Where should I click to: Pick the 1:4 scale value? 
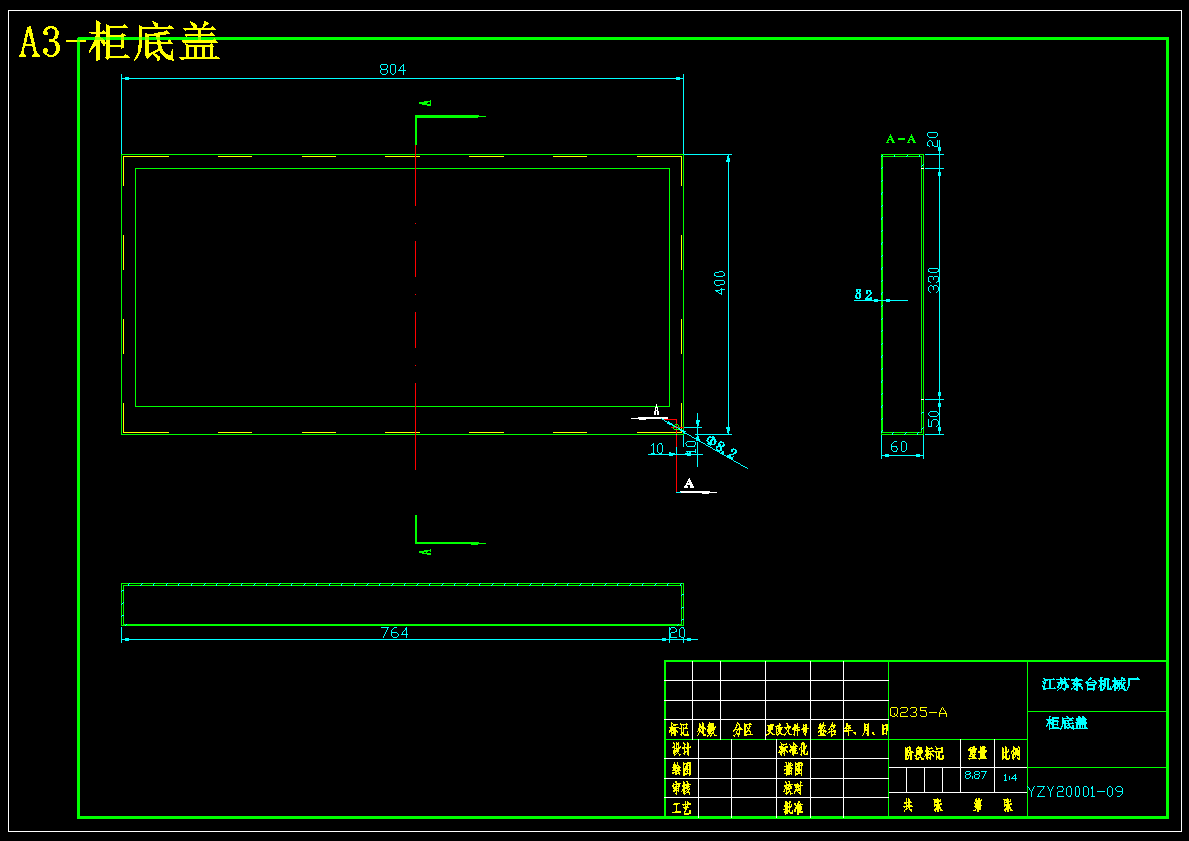point(1010,777)
